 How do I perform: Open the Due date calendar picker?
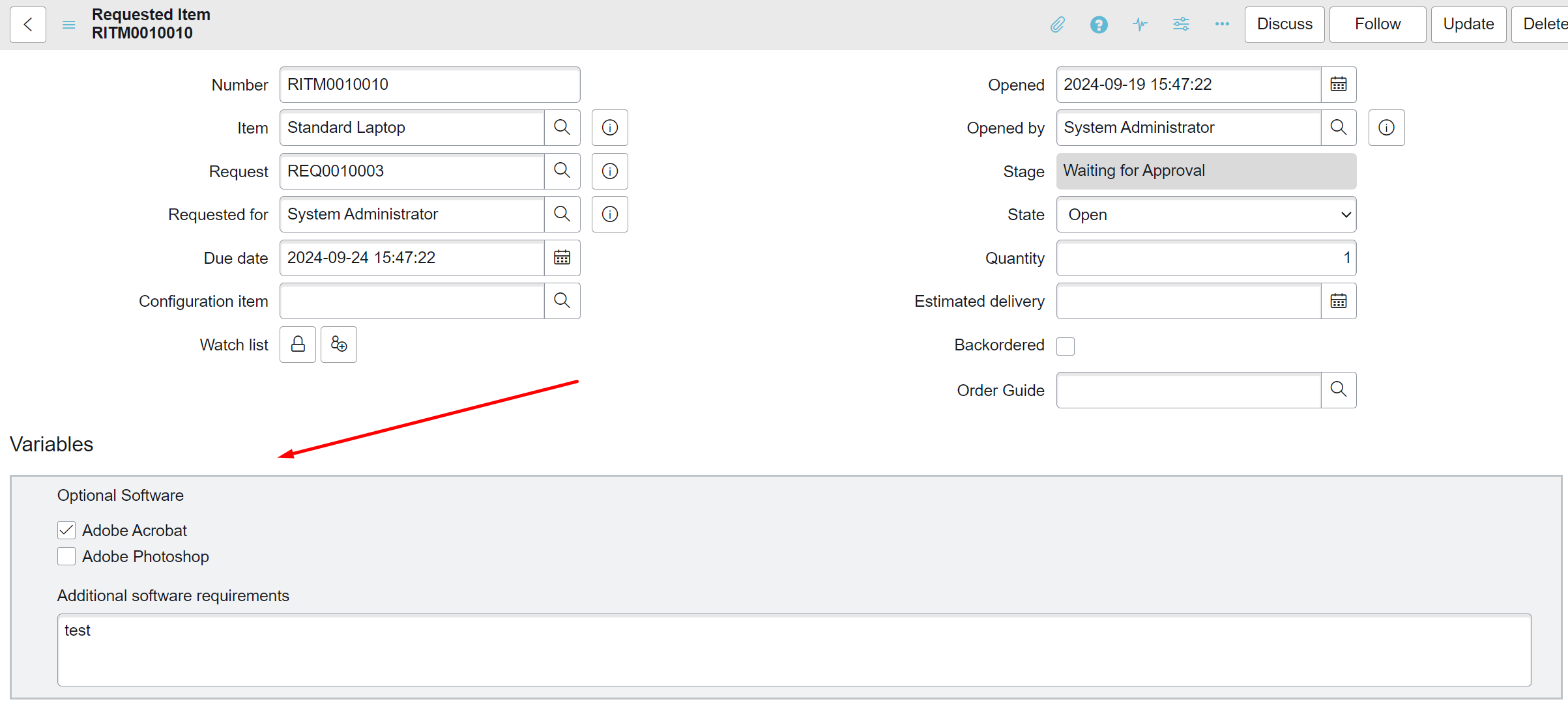[562, 258]
